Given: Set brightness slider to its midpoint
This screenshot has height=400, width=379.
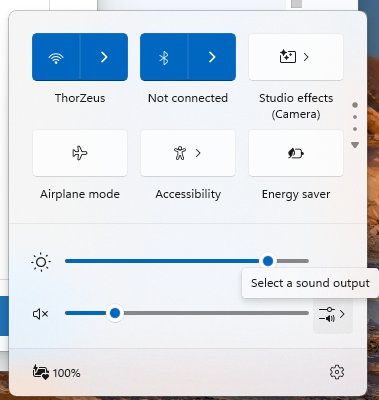Looking at the screenshot, I should [x=187, y=261].
